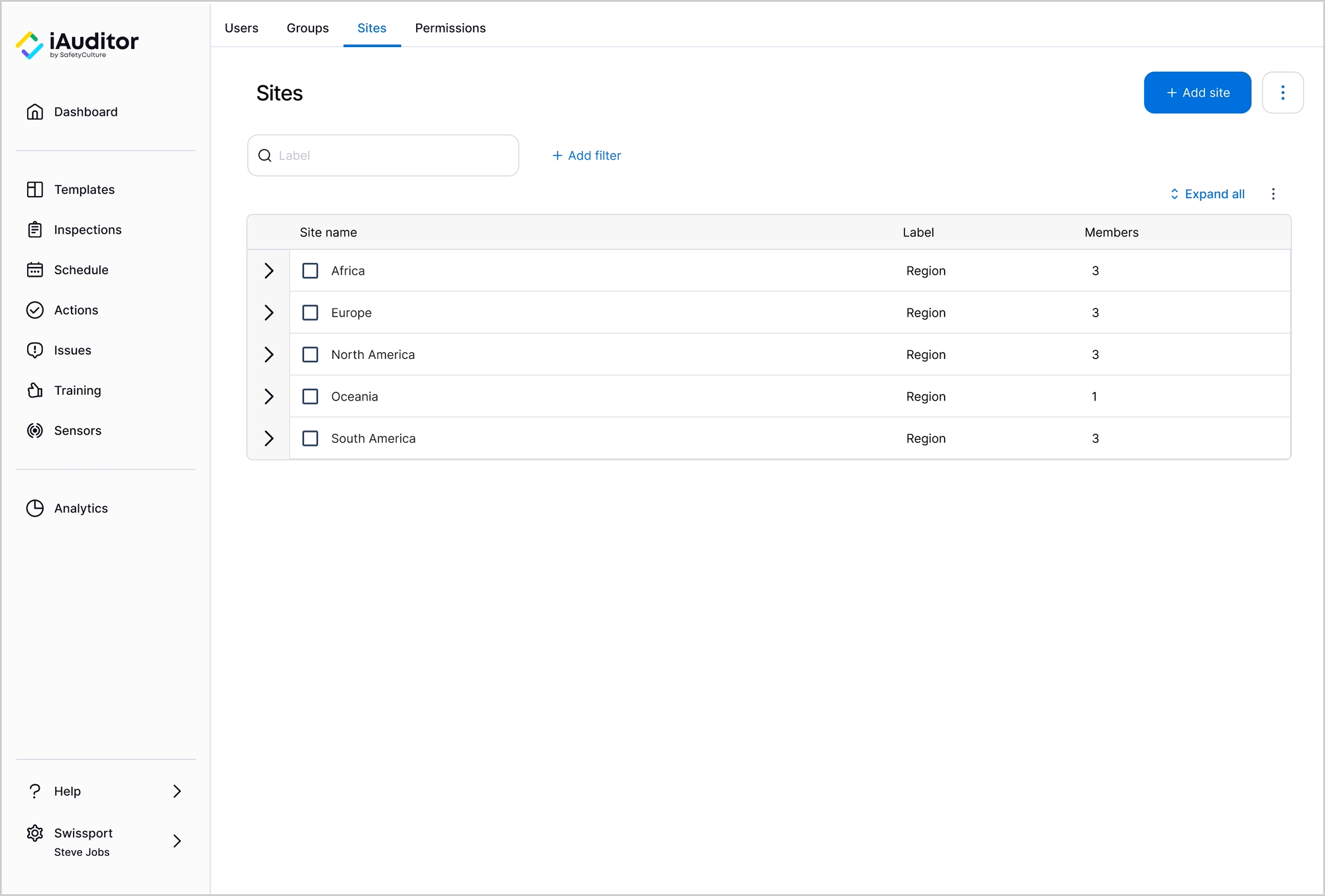Click the Inspections clipboard icon

tap(35, 230)
